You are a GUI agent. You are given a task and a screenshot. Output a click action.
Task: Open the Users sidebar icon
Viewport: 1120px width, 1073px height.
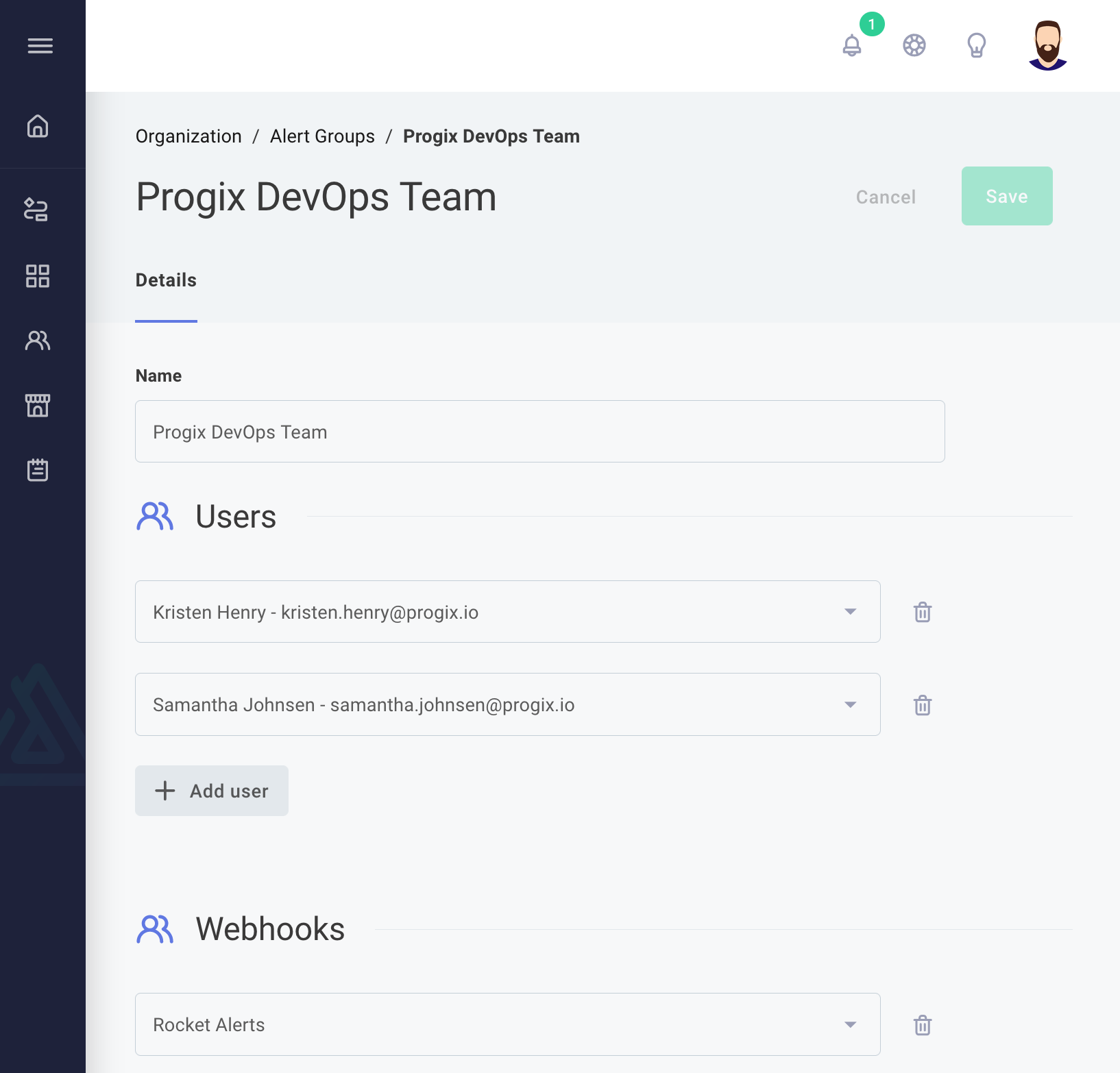[38, 341]
